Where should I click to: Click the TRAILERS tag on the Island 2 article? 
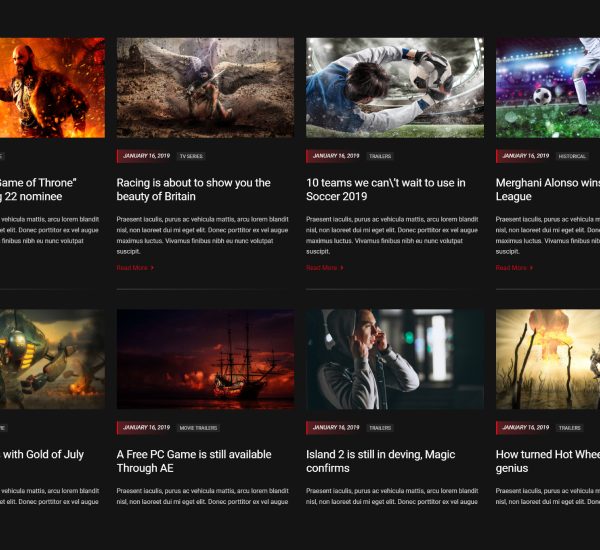click(380, 428)
